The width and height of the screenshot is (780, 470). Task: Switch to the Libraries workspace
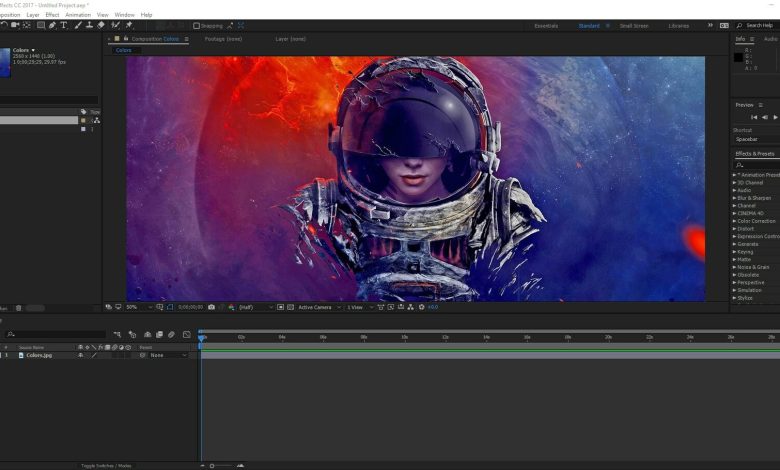(x=678, y=26)
